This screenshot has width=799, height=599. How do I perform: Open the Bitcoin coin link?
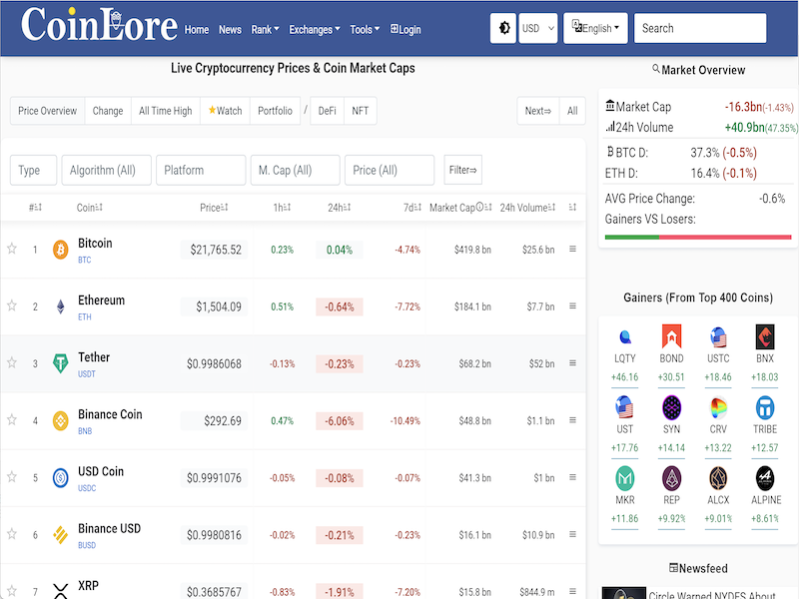click(x=95, y=243)
